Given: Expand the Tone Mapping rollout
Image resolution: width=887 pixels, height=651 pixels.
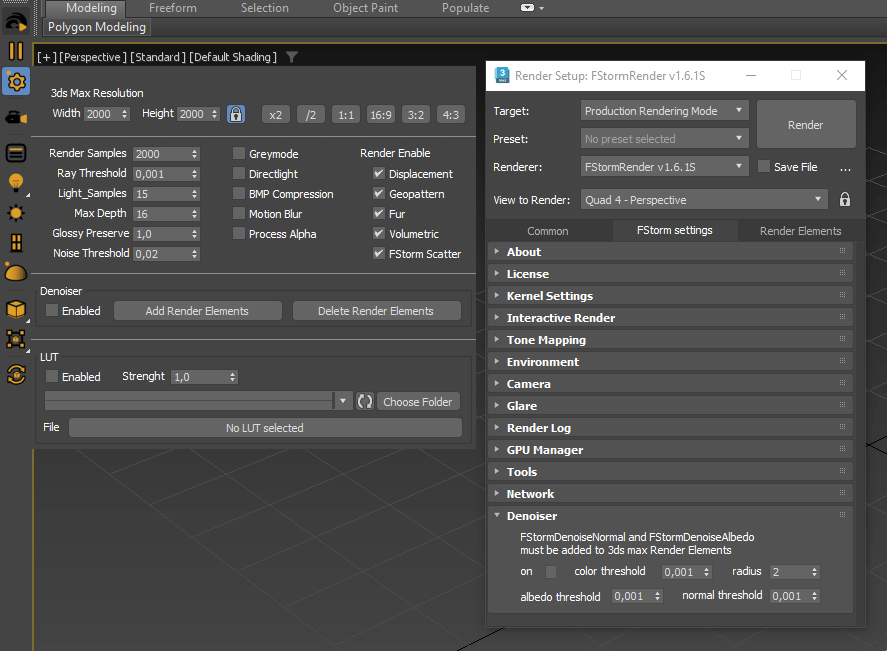Looking at the screenshot, I should pyautogui.click(x=670, y=339).
